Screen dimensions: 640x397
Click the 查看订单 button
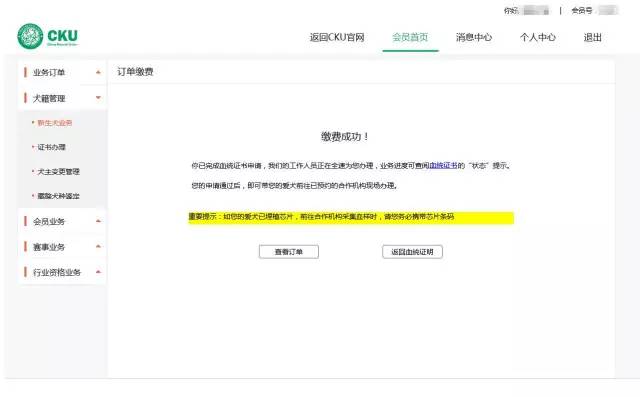289,252
